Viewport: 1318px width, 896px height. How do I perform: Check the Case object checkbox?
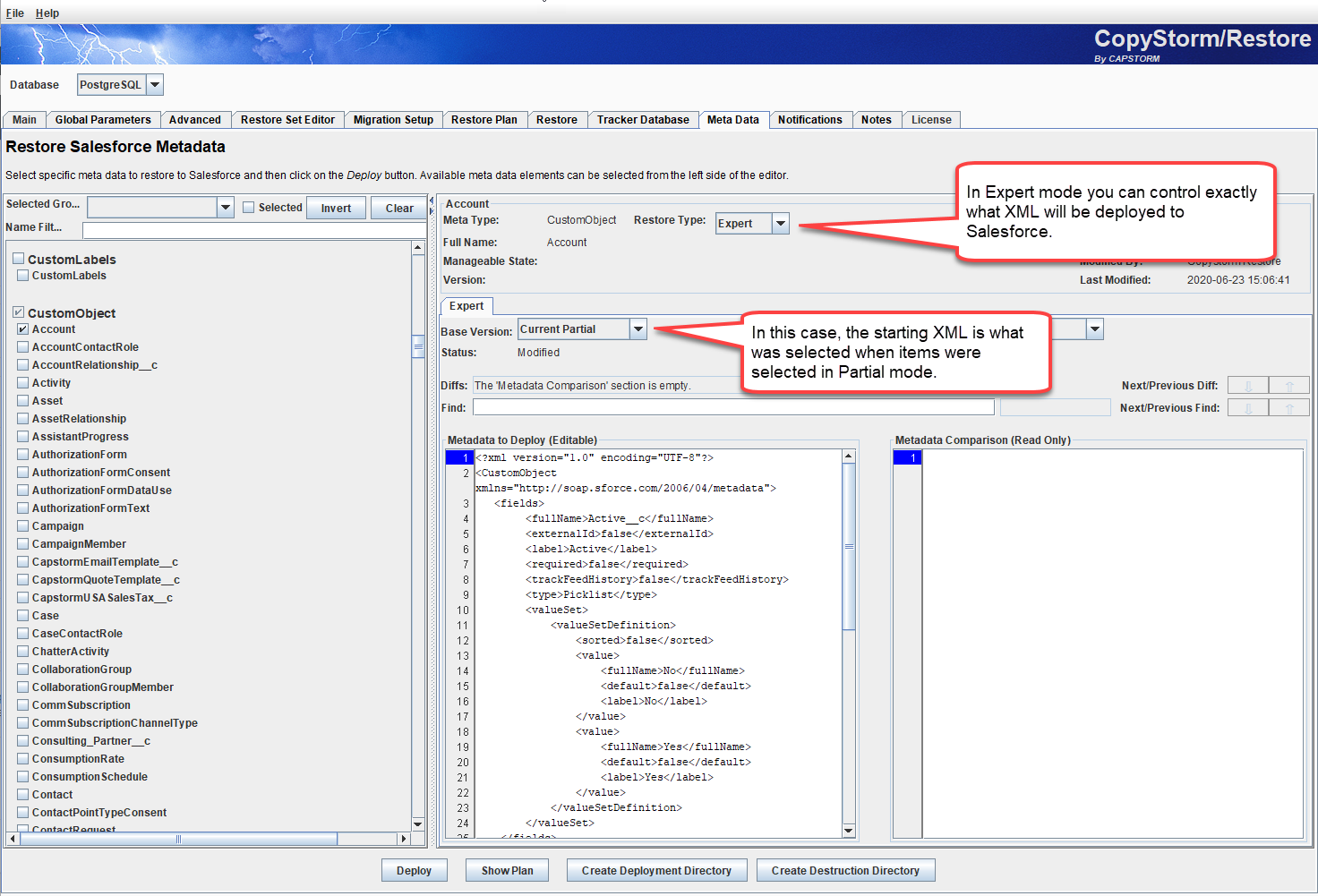pos(23,616)
